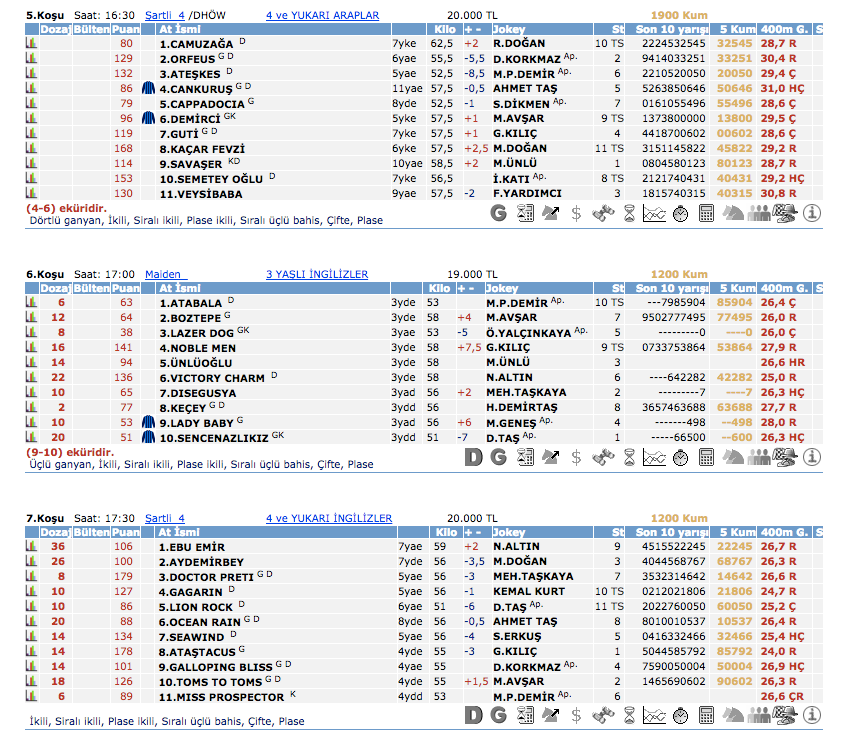Click the checkered flag icon under race 7
Image resolution: width=857 pixels, height=755 pixels.
[785, 714]
